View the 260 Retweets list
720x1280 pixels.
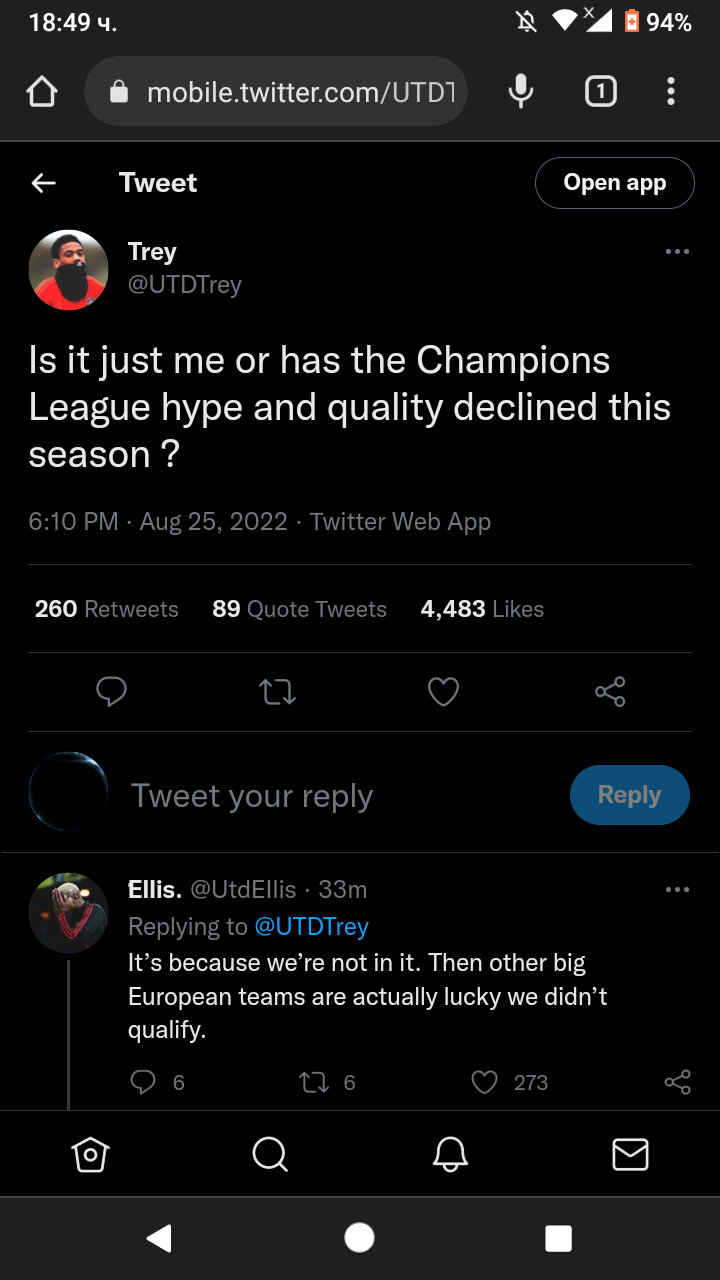pos(106,609)
